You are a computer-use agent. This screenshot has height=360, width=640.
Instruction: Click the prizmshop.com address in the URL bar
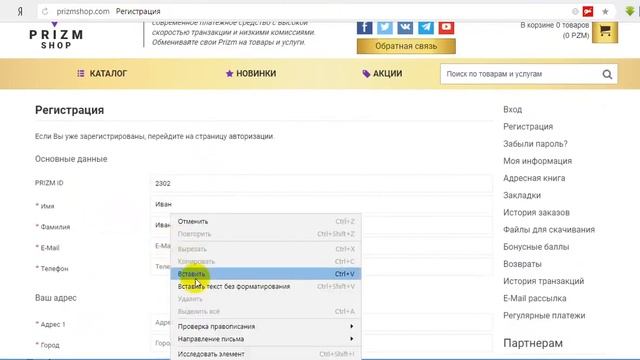click(x=83, y=11)
